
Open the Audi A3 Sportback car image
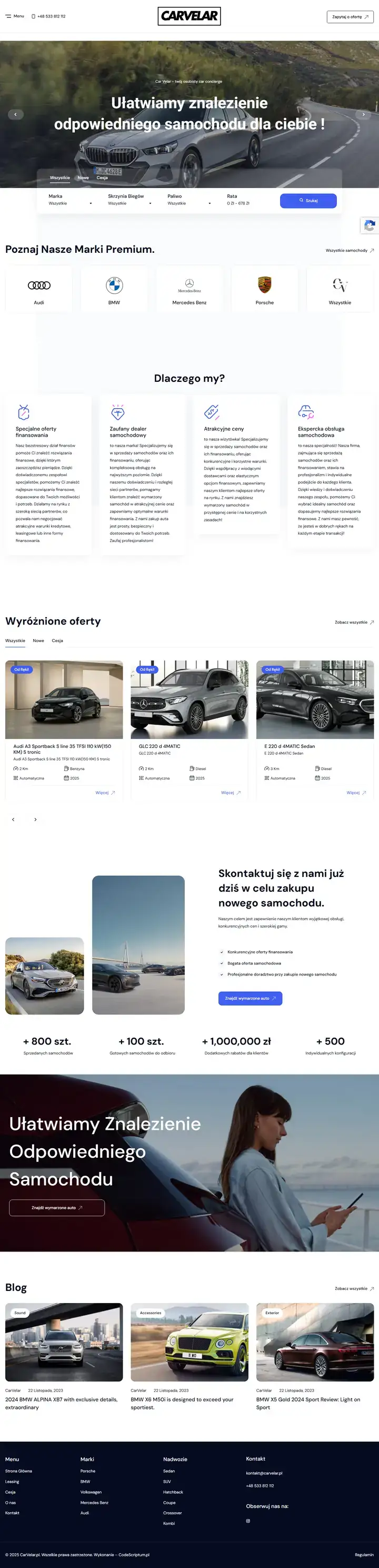[64, 699]
